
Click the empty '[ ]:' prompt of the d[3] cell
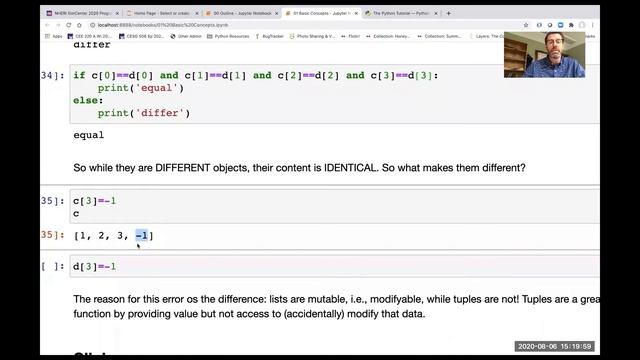53,267
